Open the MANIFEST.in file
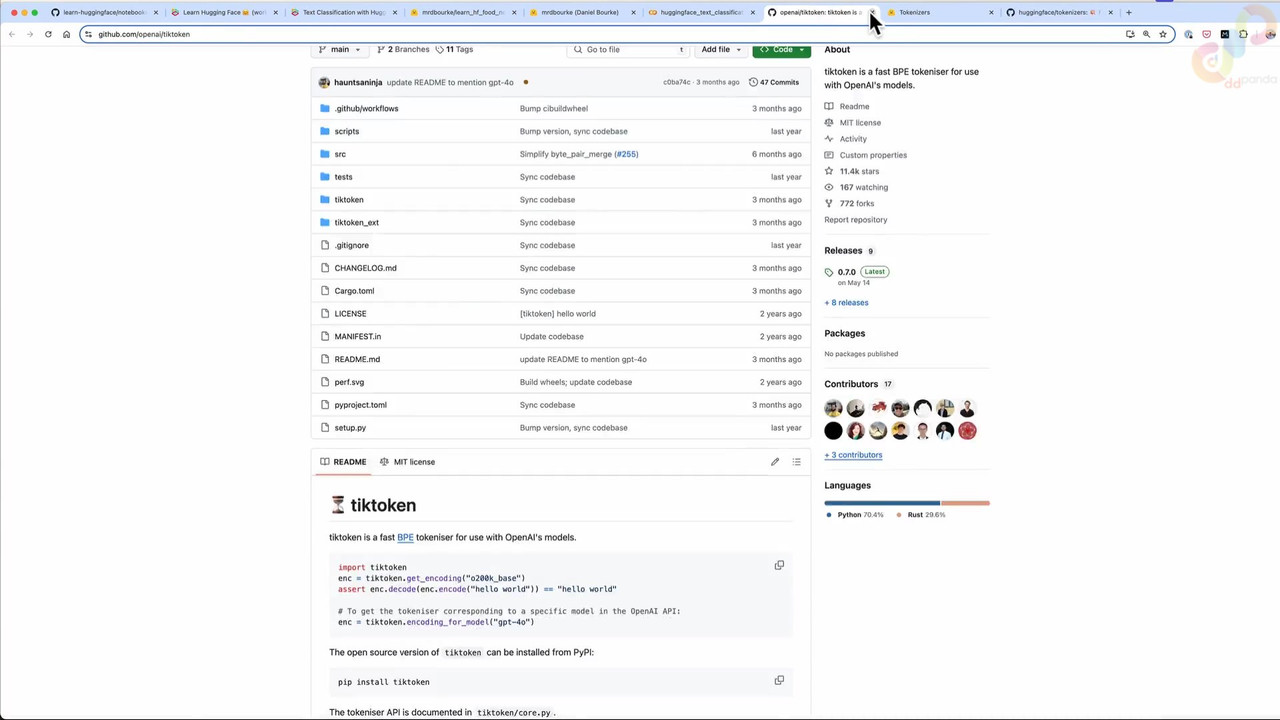Image resolution: width=1280 pixels, height=720 pixels. [x=357, y=336]
